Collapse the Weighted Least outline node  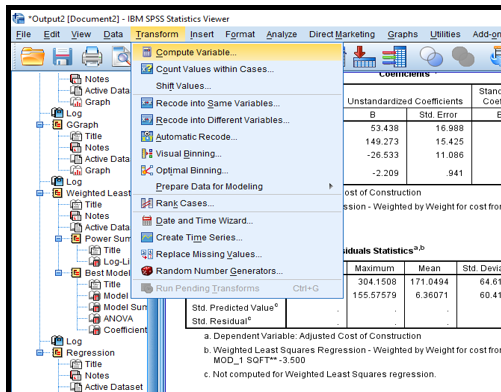(40, 193)
